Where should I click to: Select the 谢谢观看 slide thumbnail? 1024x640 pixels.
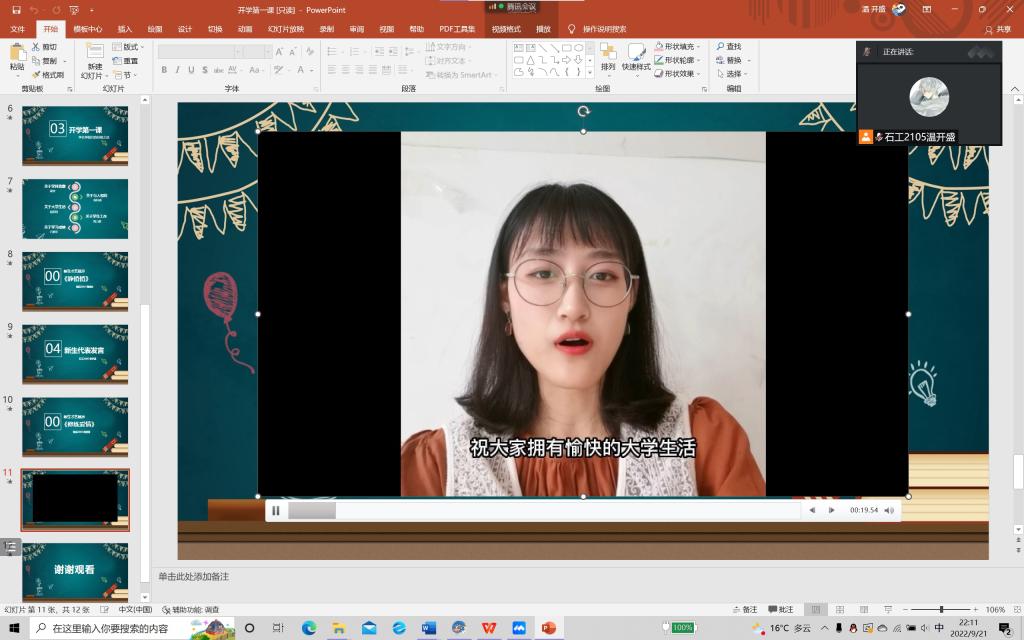click(75, 569)
